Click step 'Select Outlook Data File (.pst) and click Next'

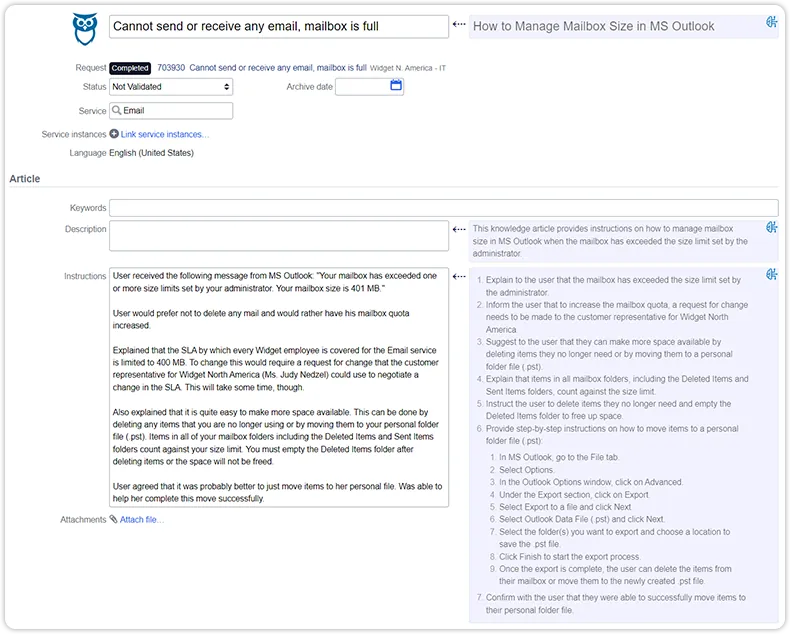pos(581,519)
